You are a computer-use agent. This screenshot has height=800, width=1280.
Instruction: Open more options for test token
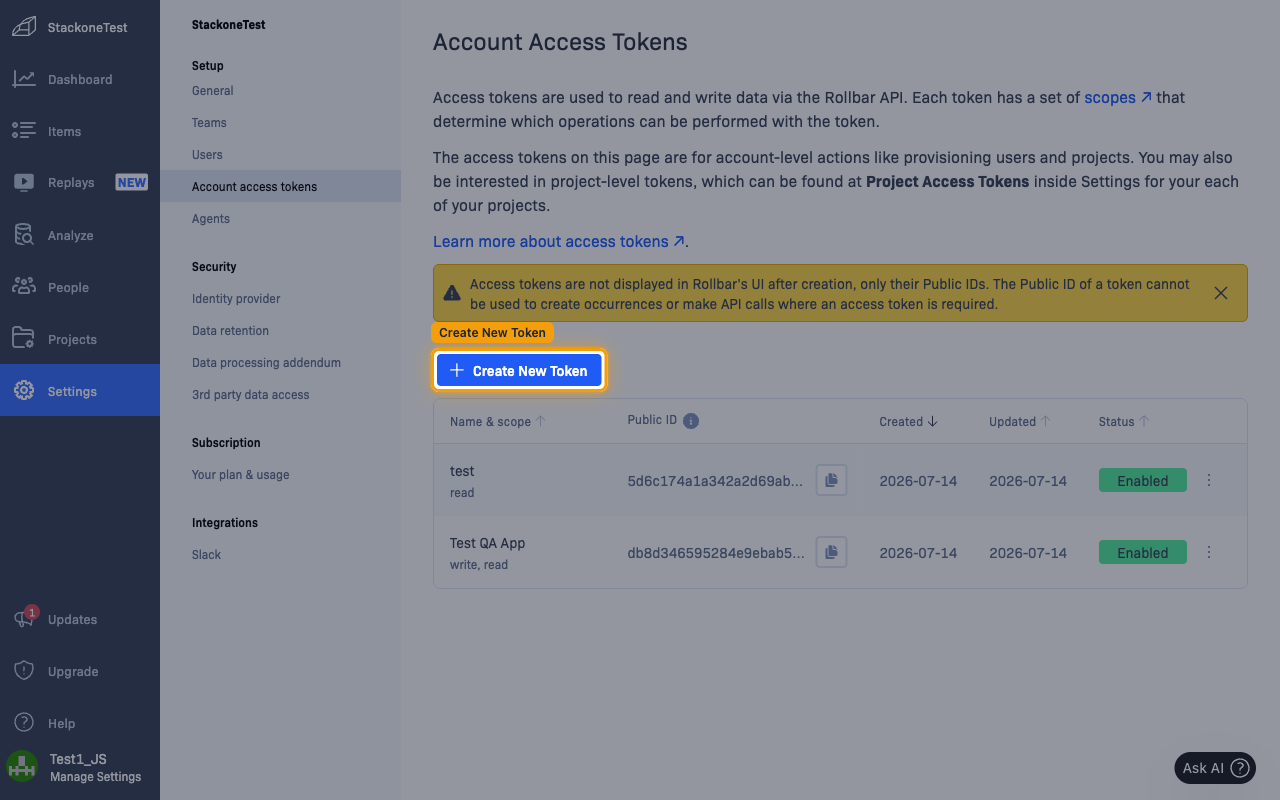(1209, 480)
